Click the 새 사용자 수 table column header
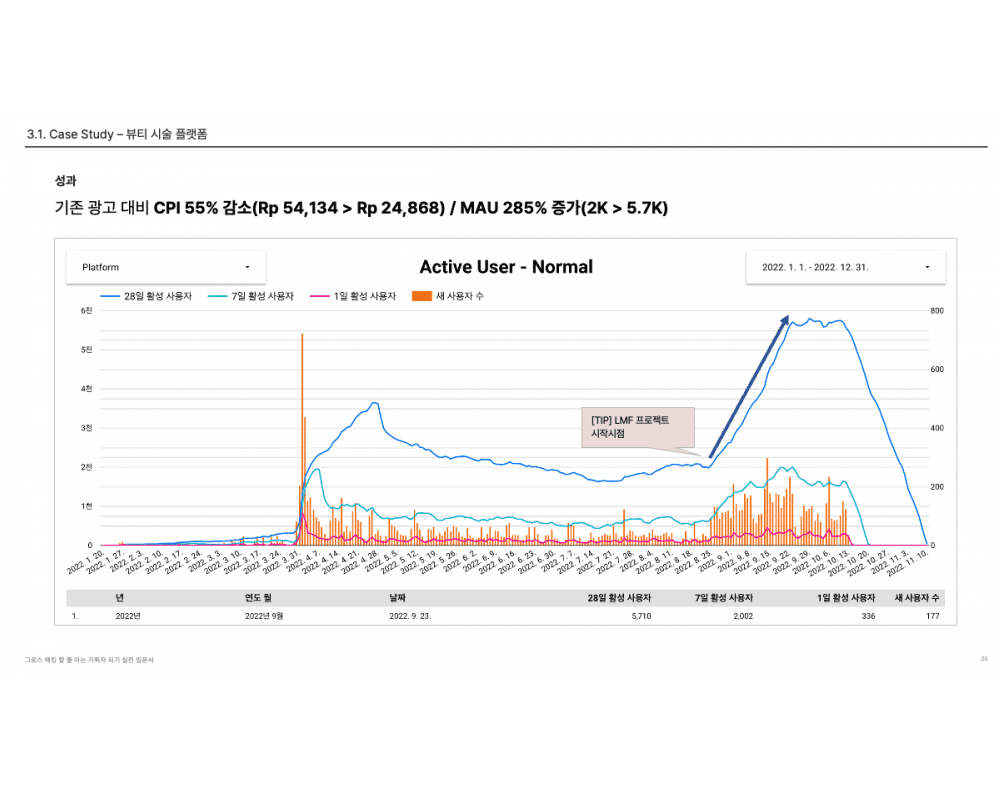 pyautogui.click(x=918, y=598)
